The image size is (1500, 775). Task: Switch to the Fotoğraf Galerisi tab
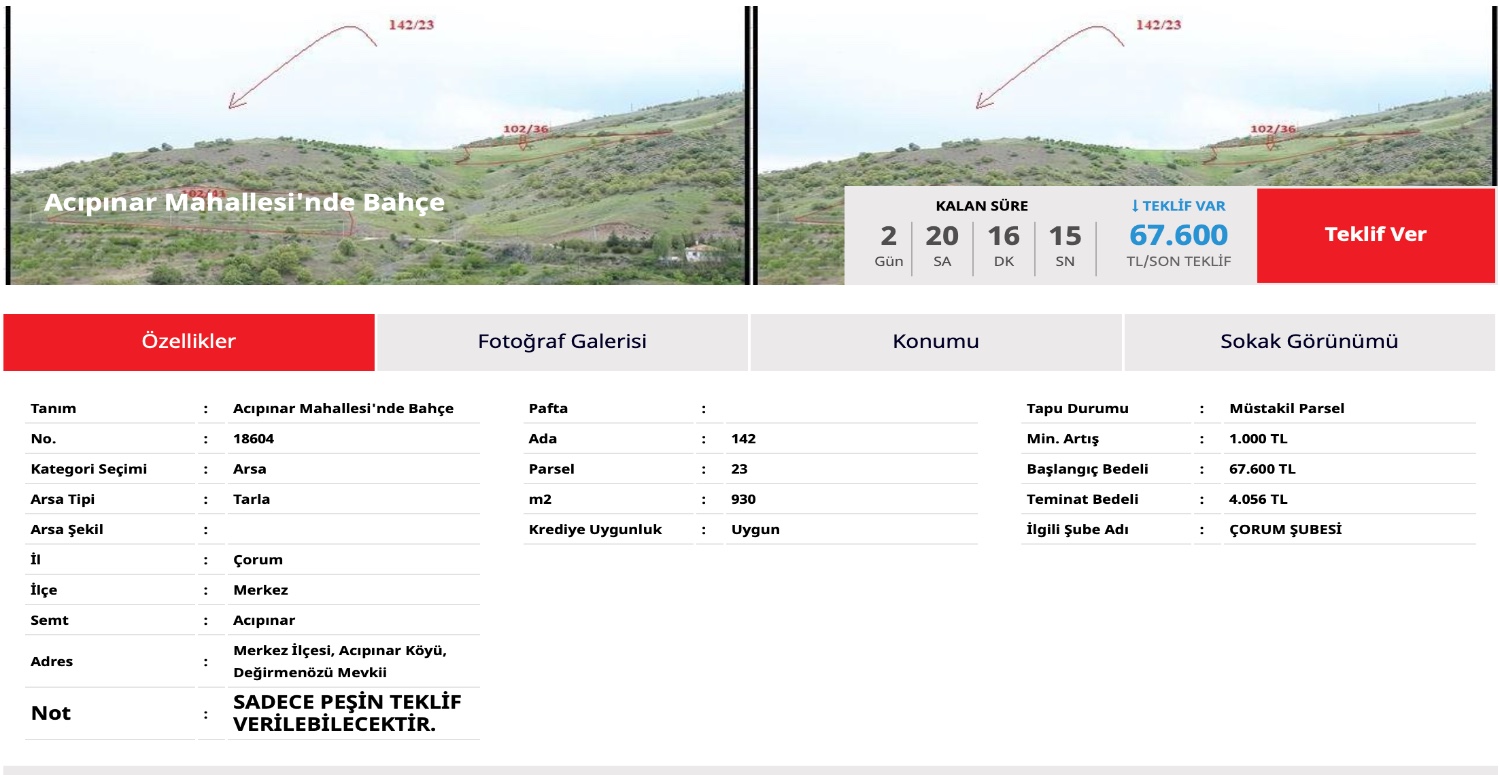(x=562, y=342)
